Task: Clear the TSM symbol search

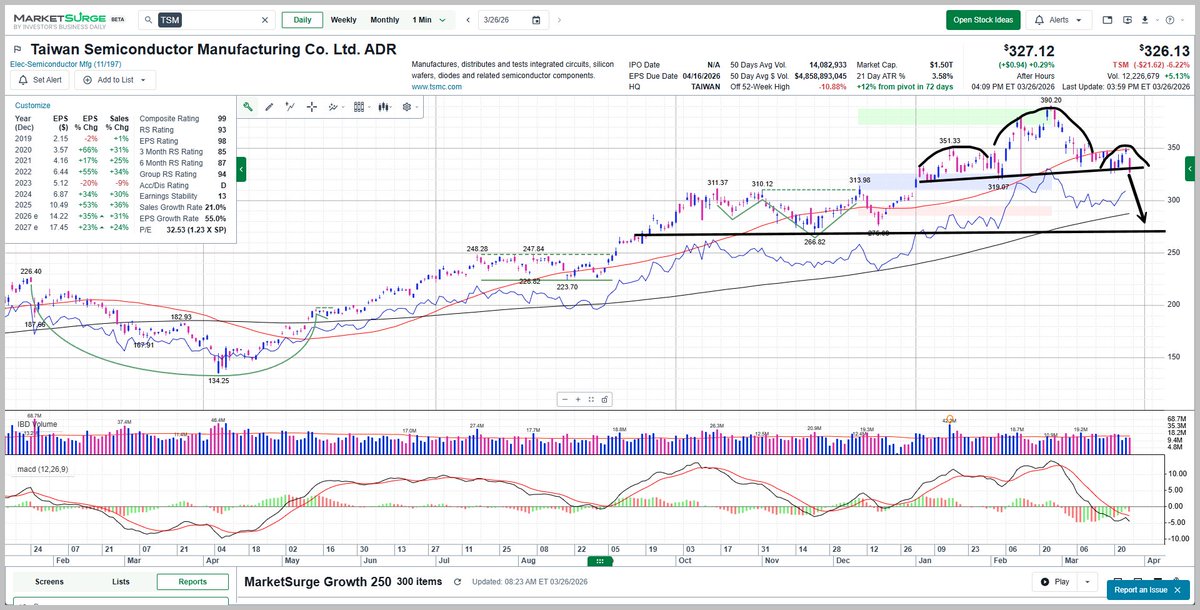Action: click(x=265, y=20)
